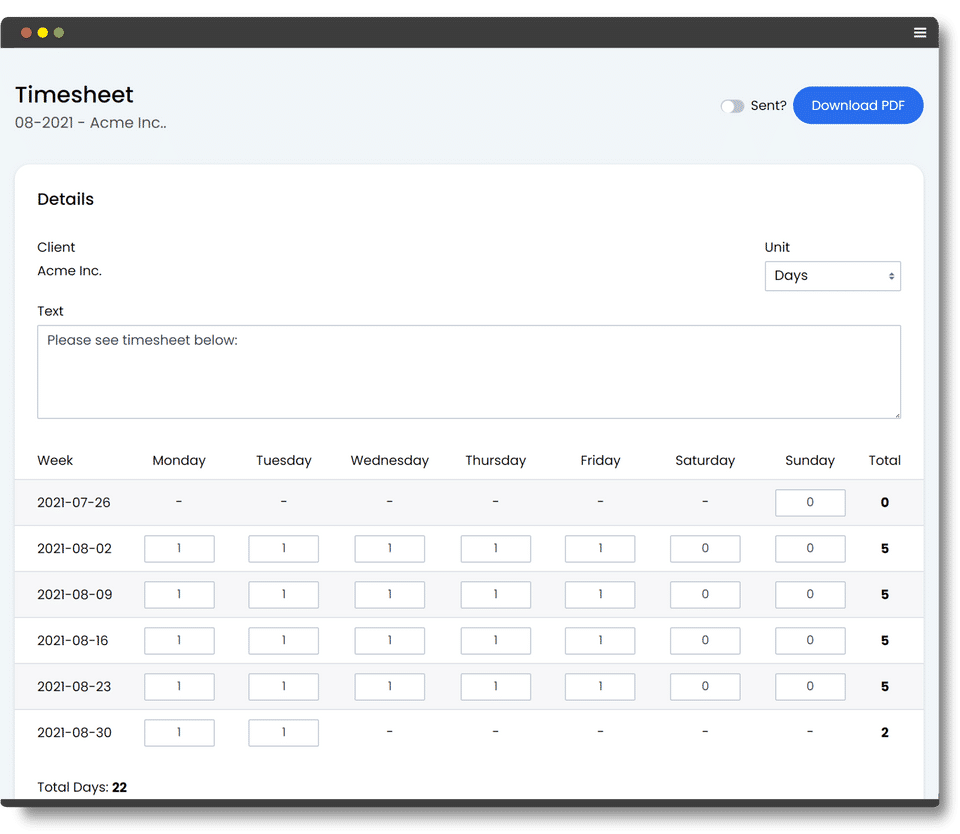960x834 pixels.
Task: Click the Details section heading
Action: 66,200
